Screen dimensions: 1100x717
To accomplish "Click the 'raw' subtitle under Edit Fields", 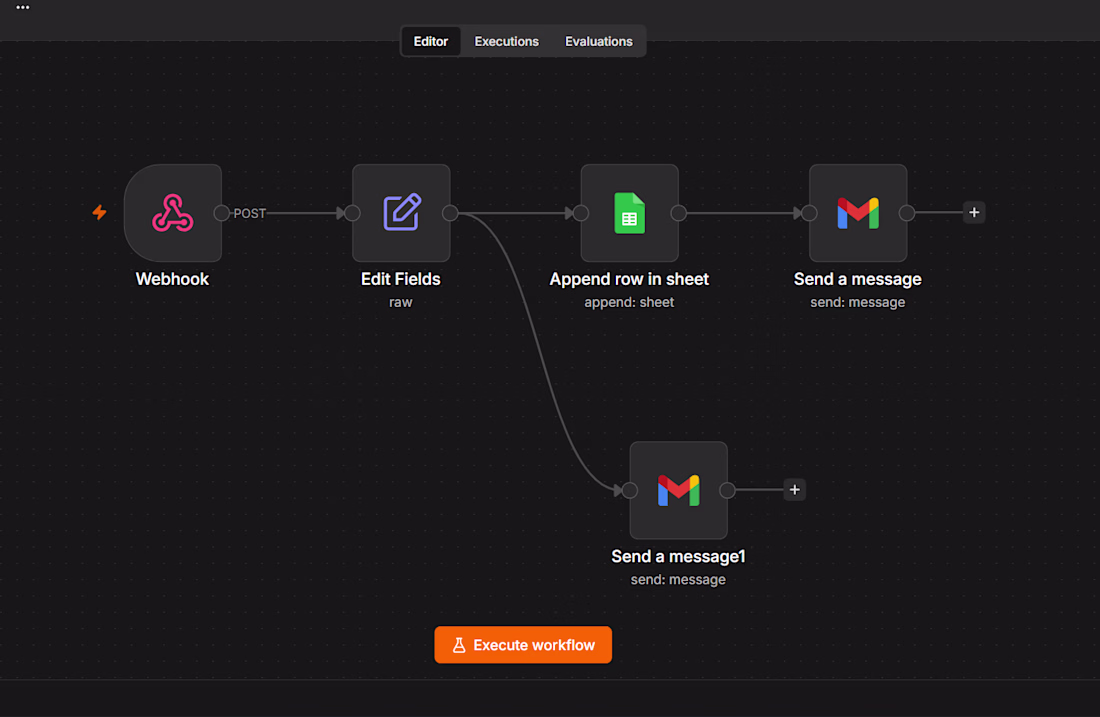I will coord(401,302).
